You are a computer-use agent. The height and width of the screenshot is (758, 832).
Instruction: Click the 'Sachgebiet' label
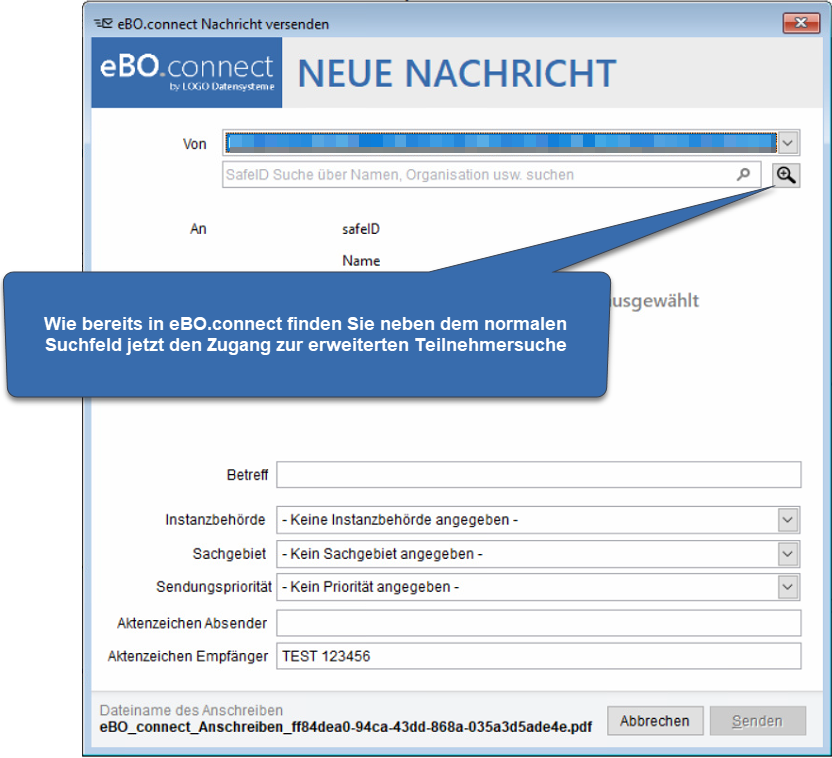[229, 554]
